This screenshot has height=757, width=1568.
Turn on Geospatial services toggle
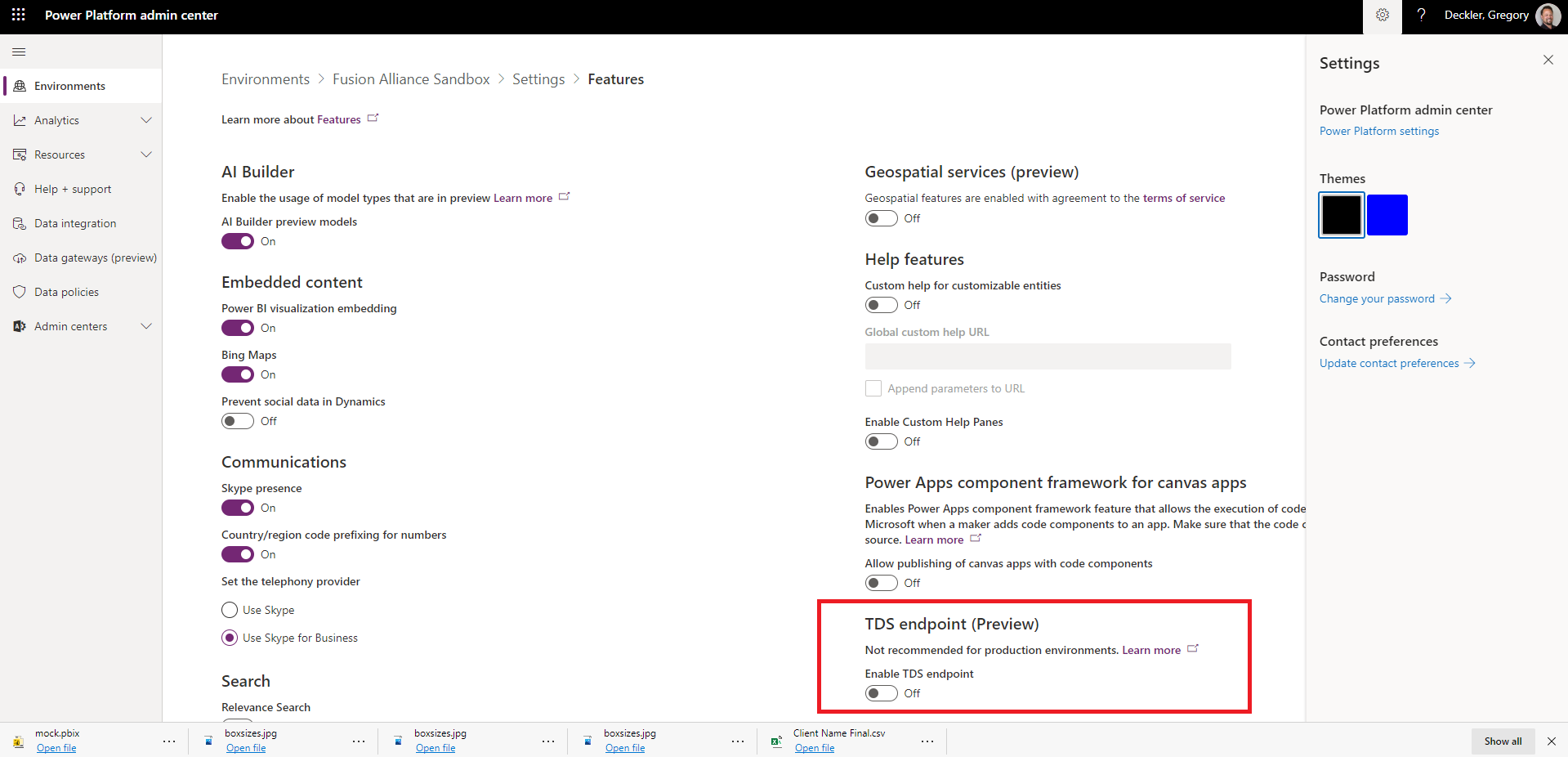coord(882,218)
